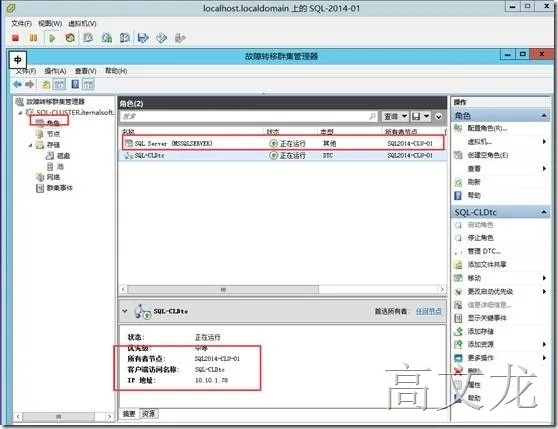Open the 操作(A) menu
The width and height of the screenshot is (558, 429).
[55, 71]
